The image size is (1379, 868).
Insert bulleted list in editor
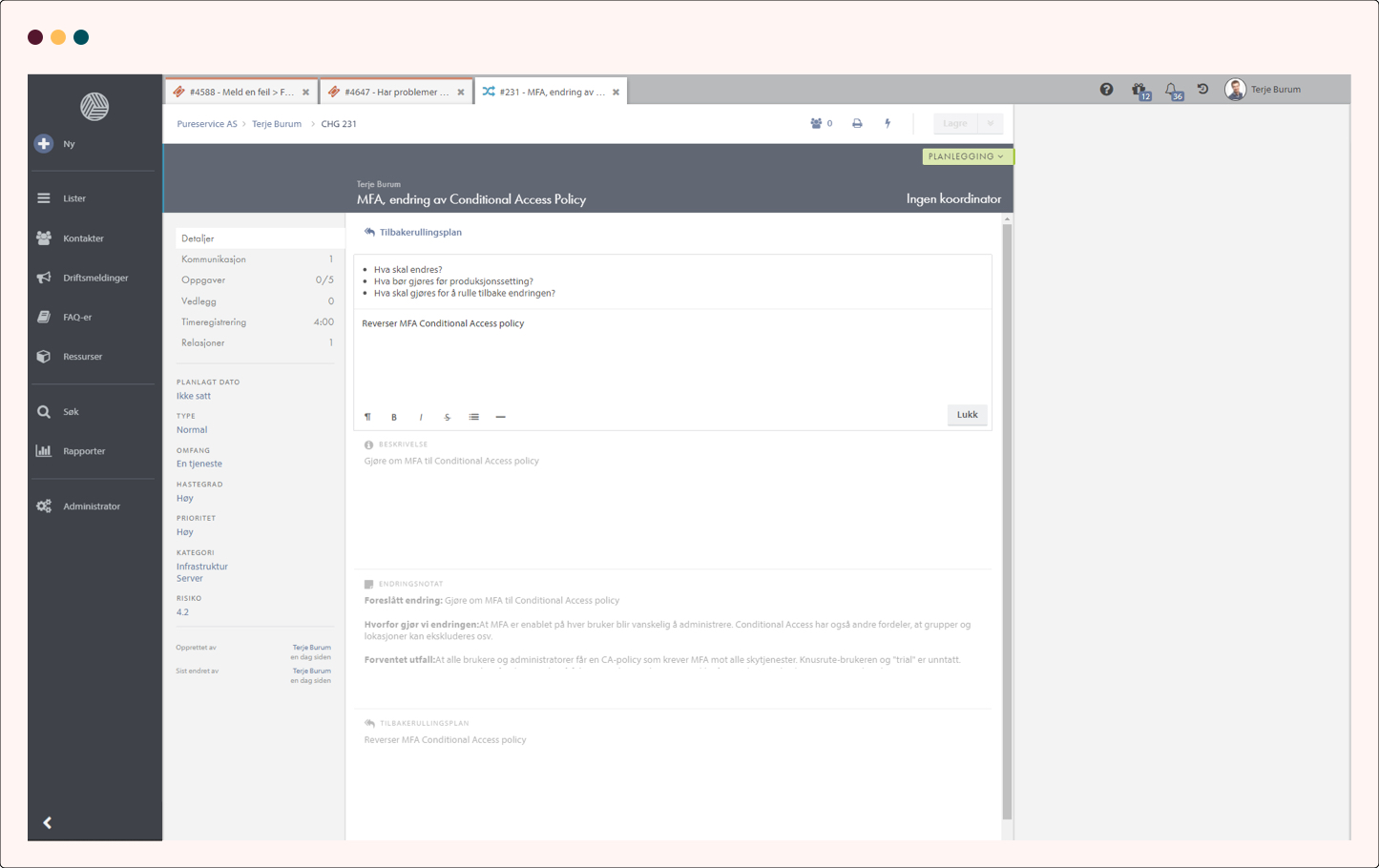coord(473,417)
